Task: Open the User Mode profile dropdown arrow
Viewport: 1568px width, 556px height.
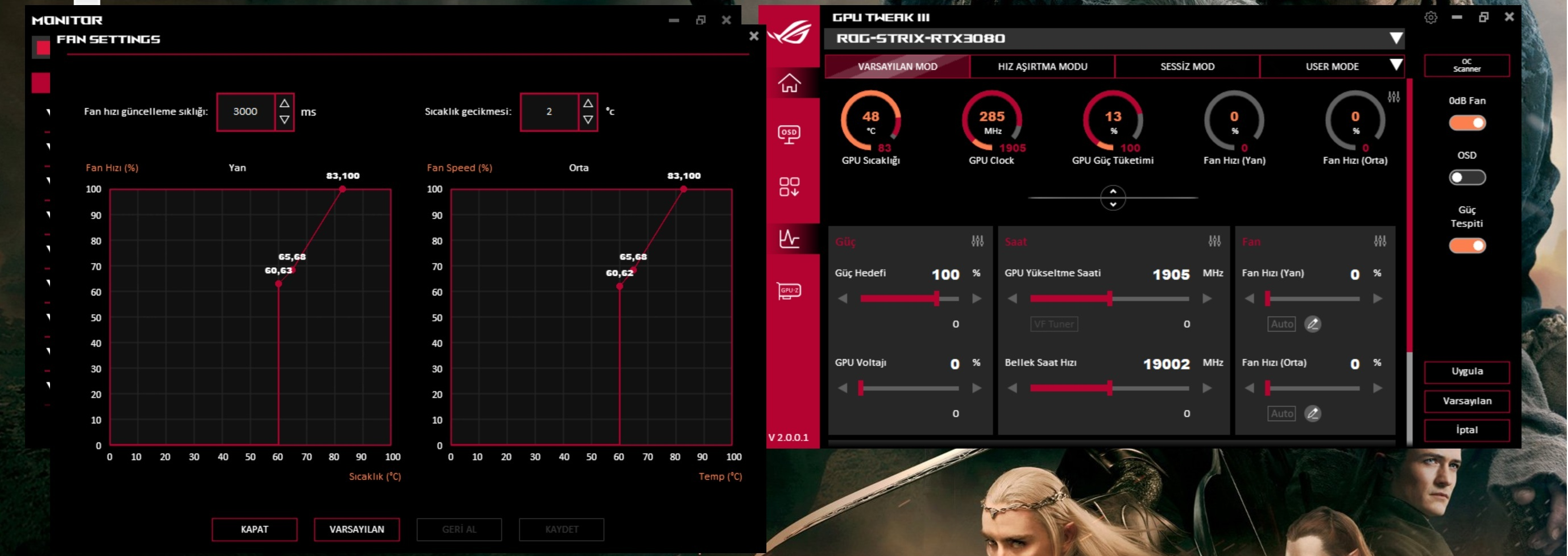Action: 1396,65
